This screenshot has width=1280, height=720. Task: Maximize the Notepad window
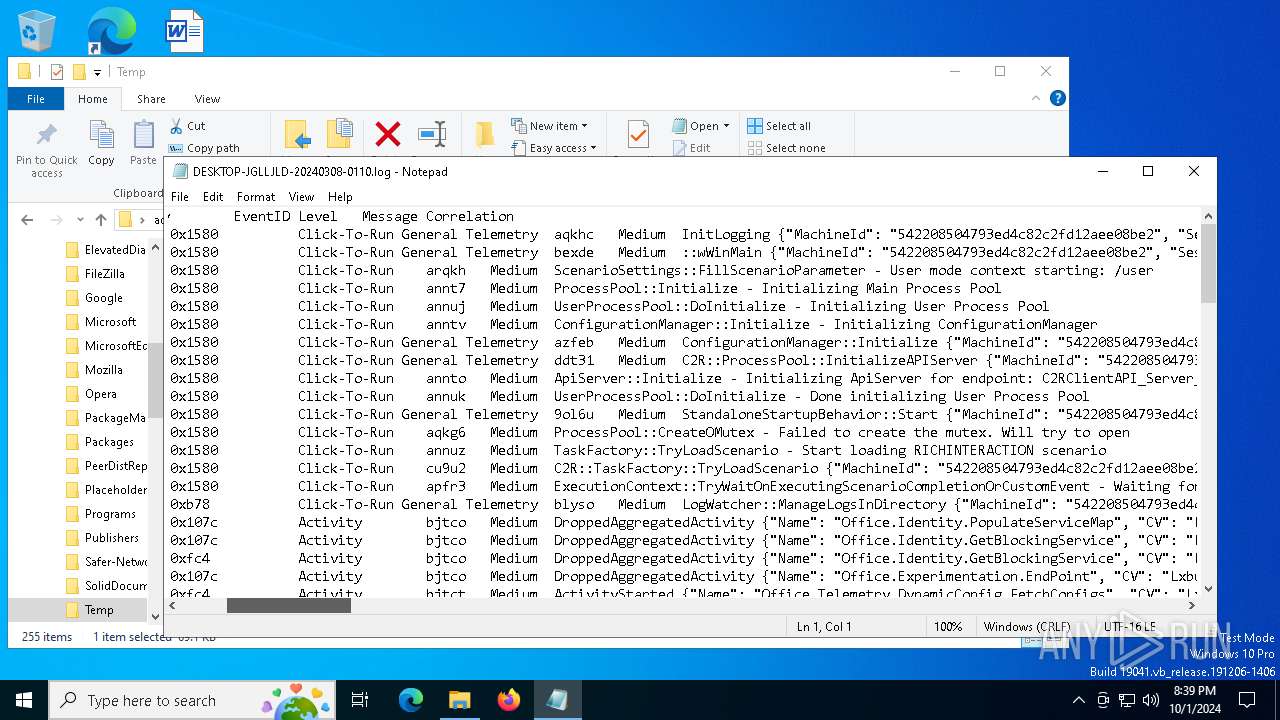tap(1148, 171)
